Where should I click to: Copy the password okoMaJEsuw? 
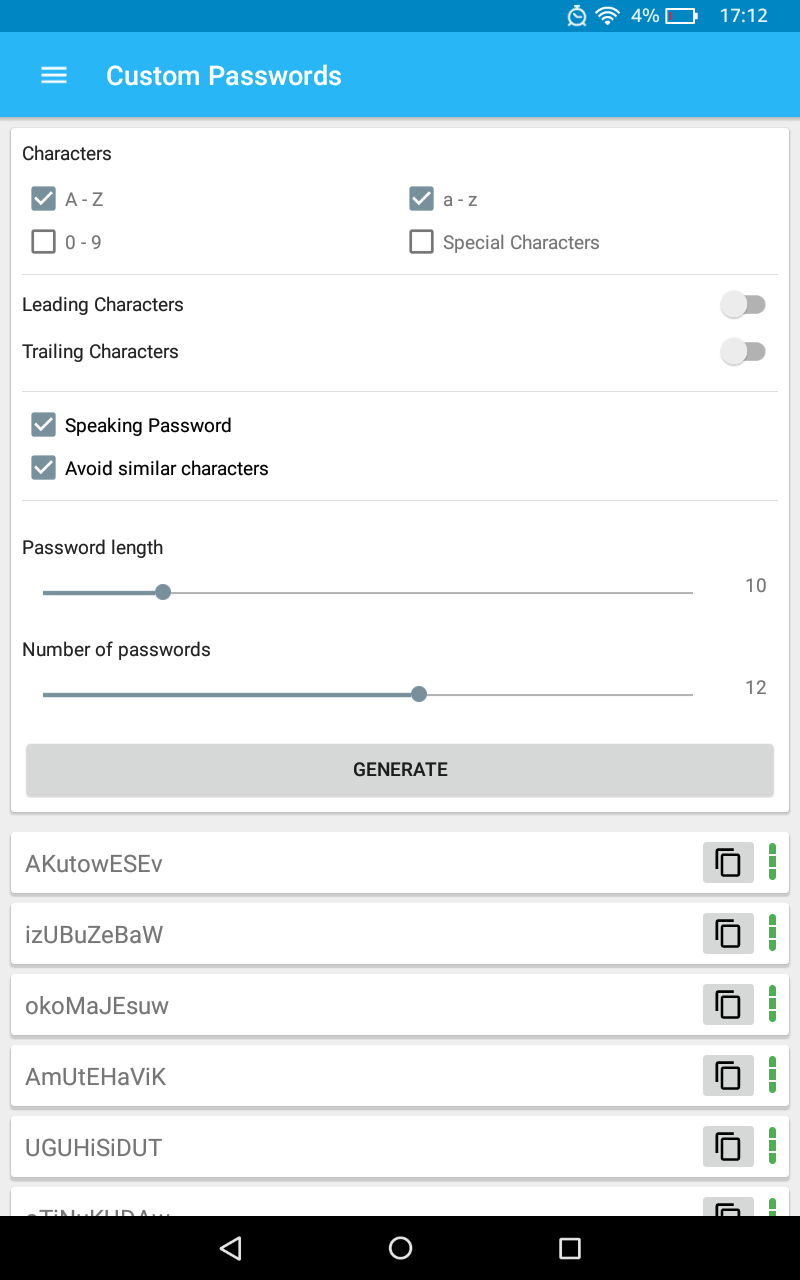728,1004
